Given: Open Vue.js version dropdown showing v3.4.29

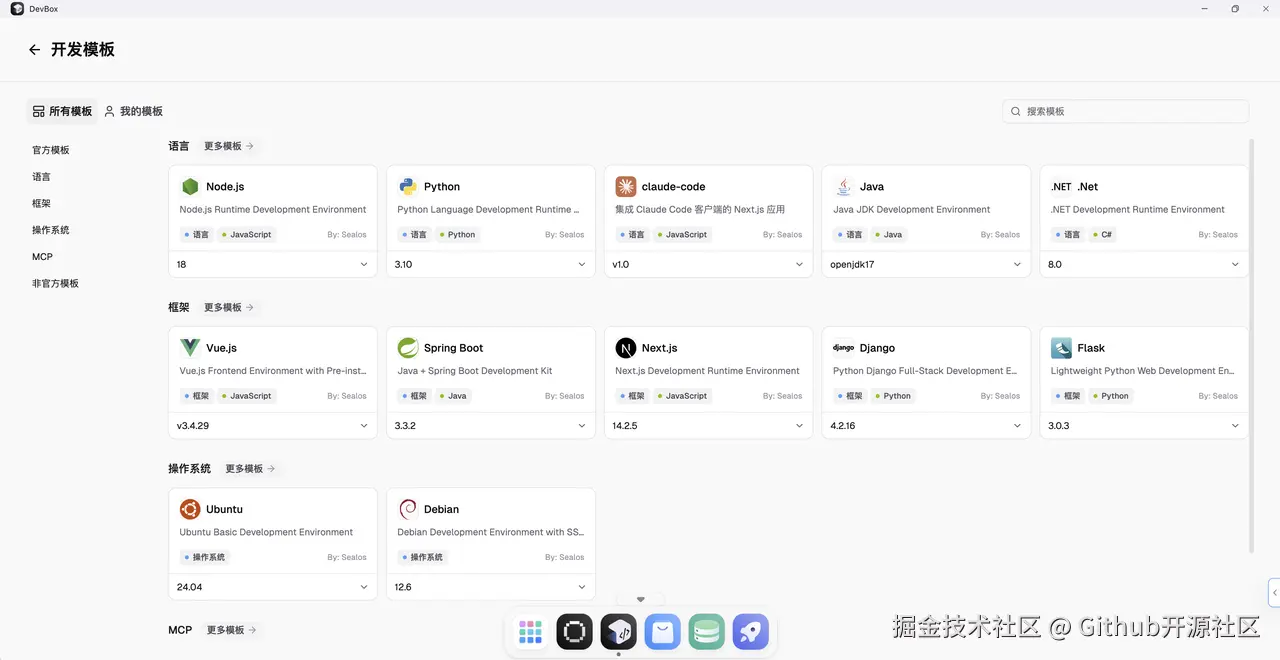Looking at the screenshot, I should (x=273, y=426).
